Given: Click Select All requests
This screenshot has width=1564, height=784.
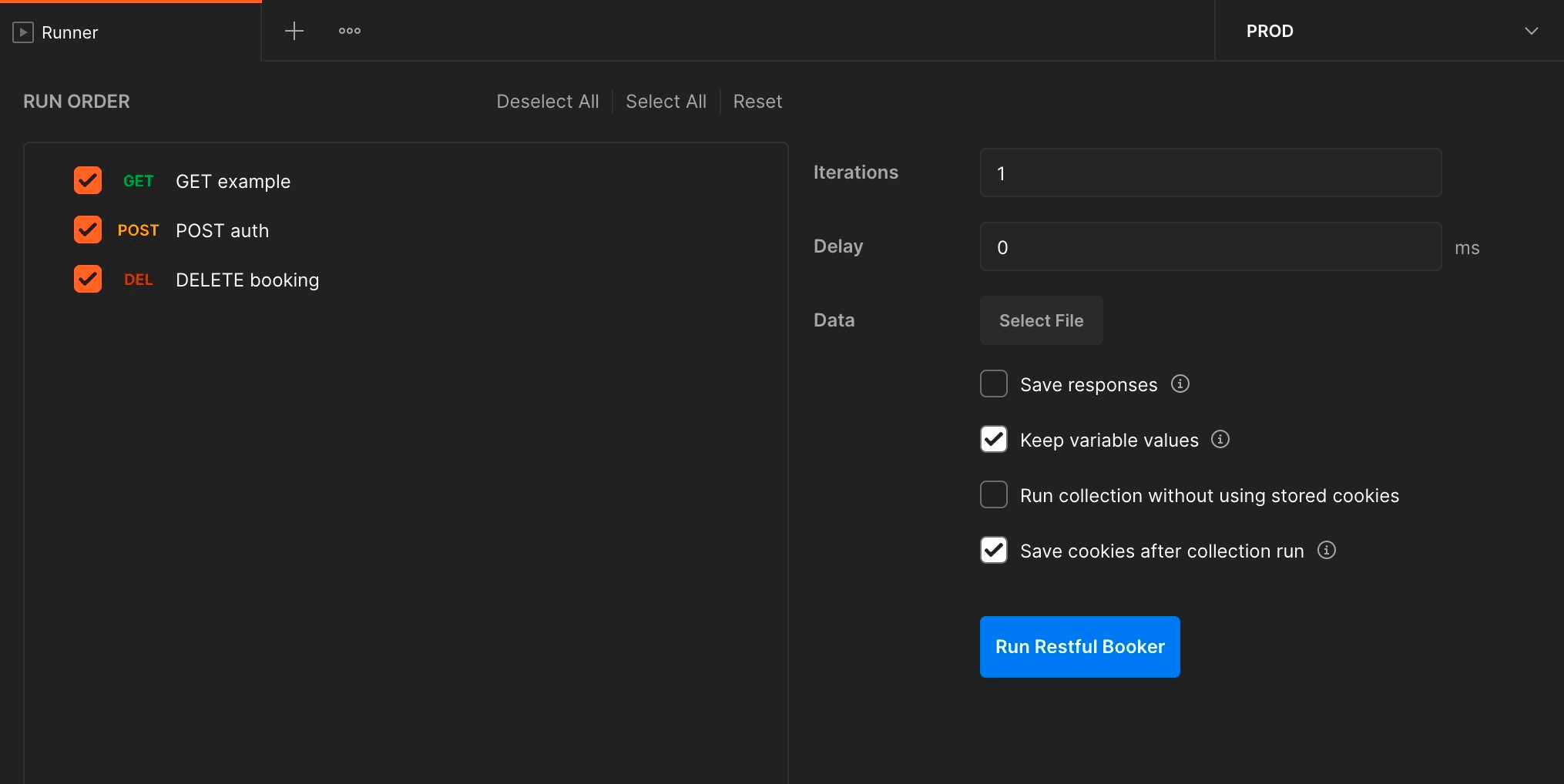Looking at the screenshot, I should pos(666,102).
